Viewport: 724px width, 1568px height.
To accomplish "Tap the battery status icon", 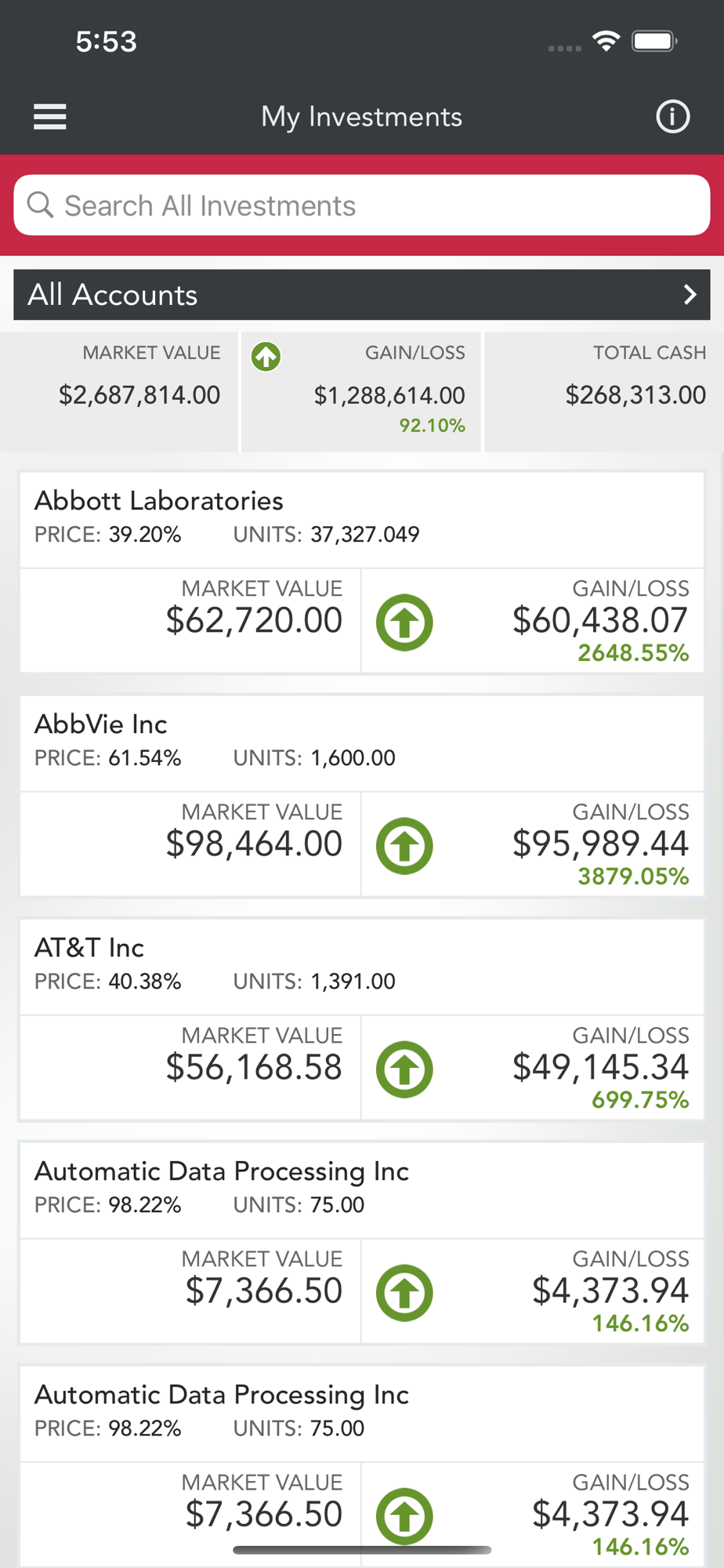I will point(654,41).
